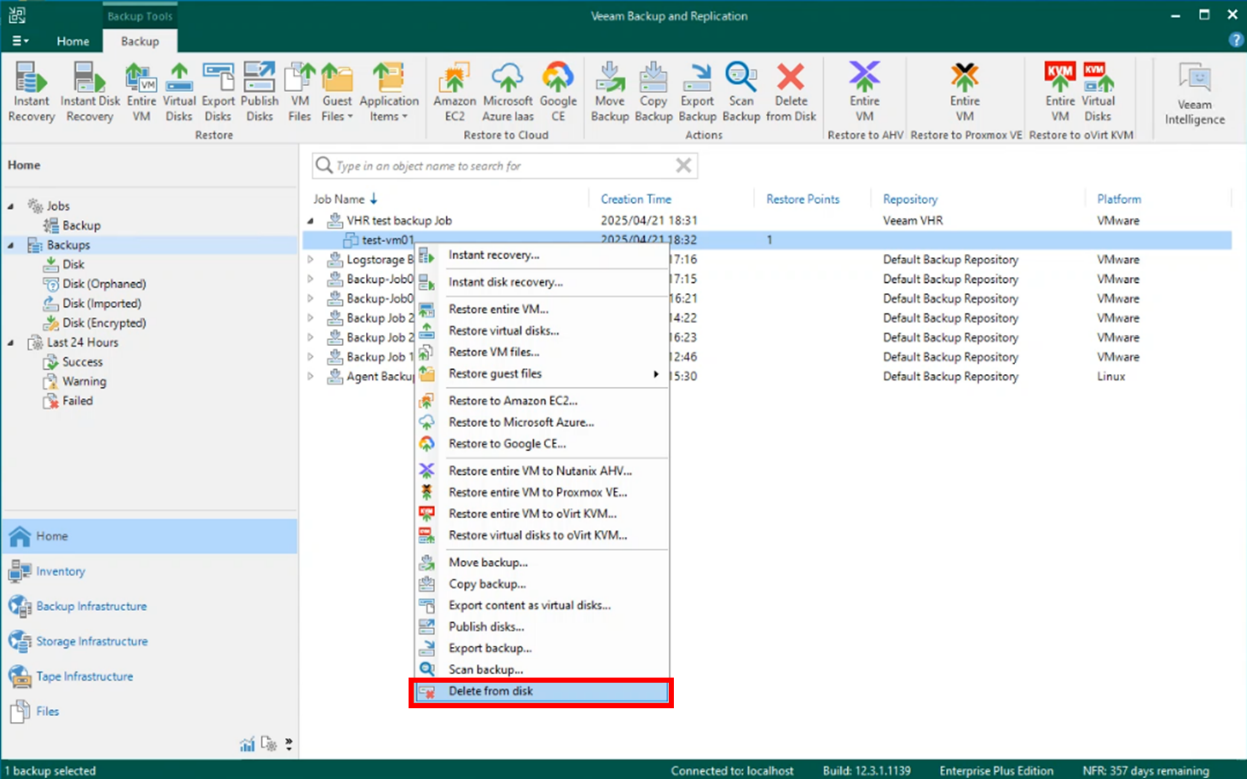Screen dimensions: 1247x779
Task: Click the Export Disks ribbon icon
Action: [x=218, y=92]
